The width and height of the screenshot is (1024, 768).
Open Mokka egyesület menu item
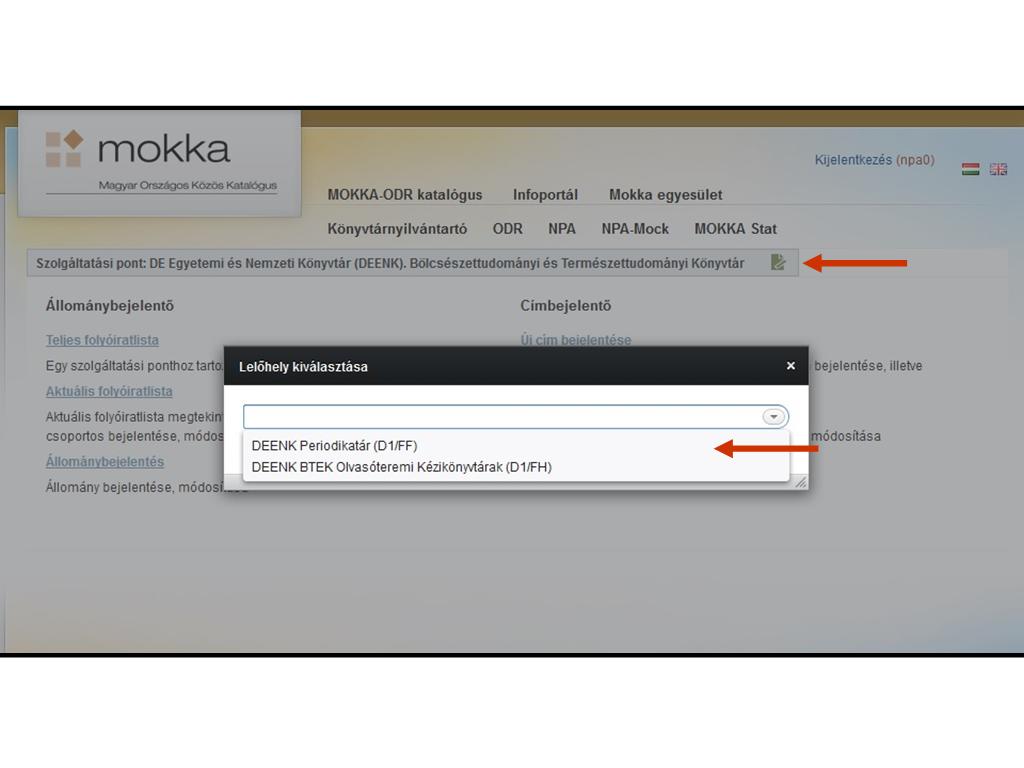coord(665,195)
